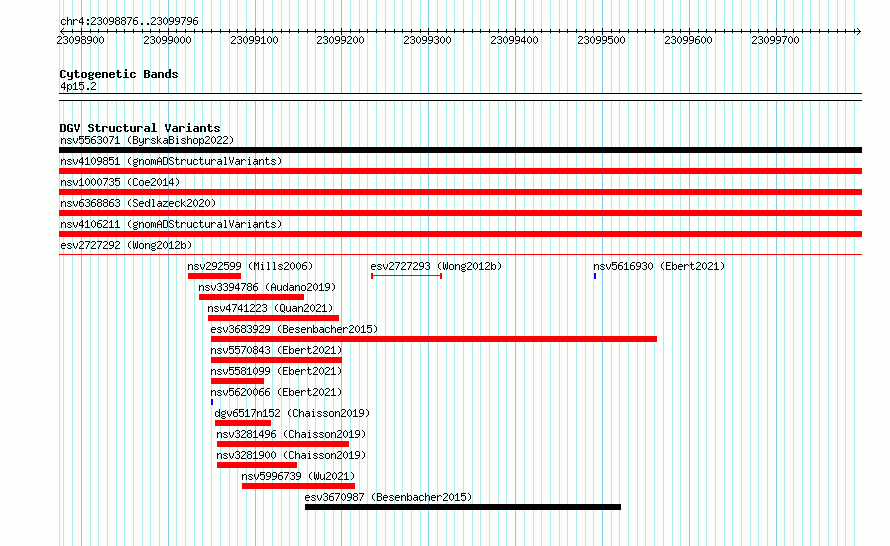Image resolution: width=890 pixels, height=546 pixels.
Task: Click the nsv5996739 (Wu2021) label
Action: click(x=298, y=476)
